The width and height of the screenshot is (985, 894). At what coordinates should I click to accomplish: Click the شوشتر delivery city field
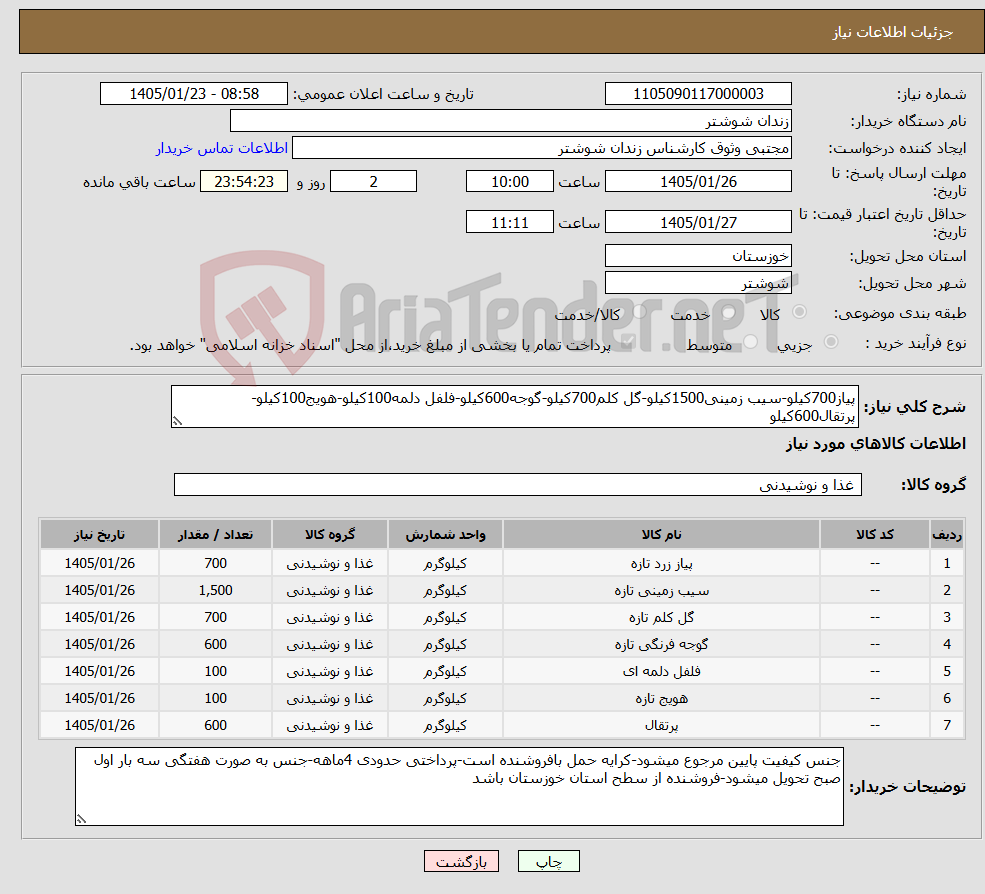(x=698, y=283)
